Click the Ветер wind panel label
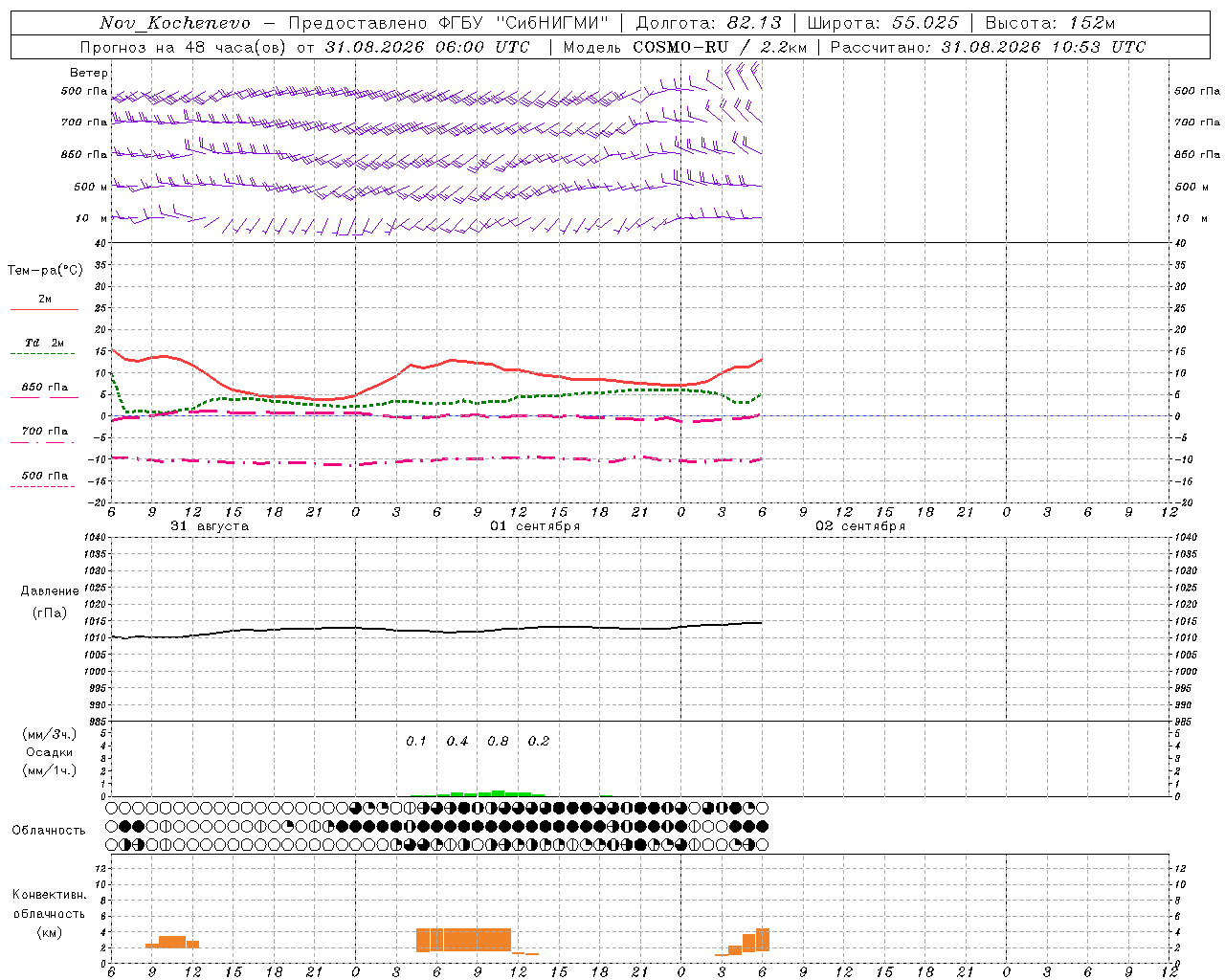 pyautogui.click(x=89, y=73)
